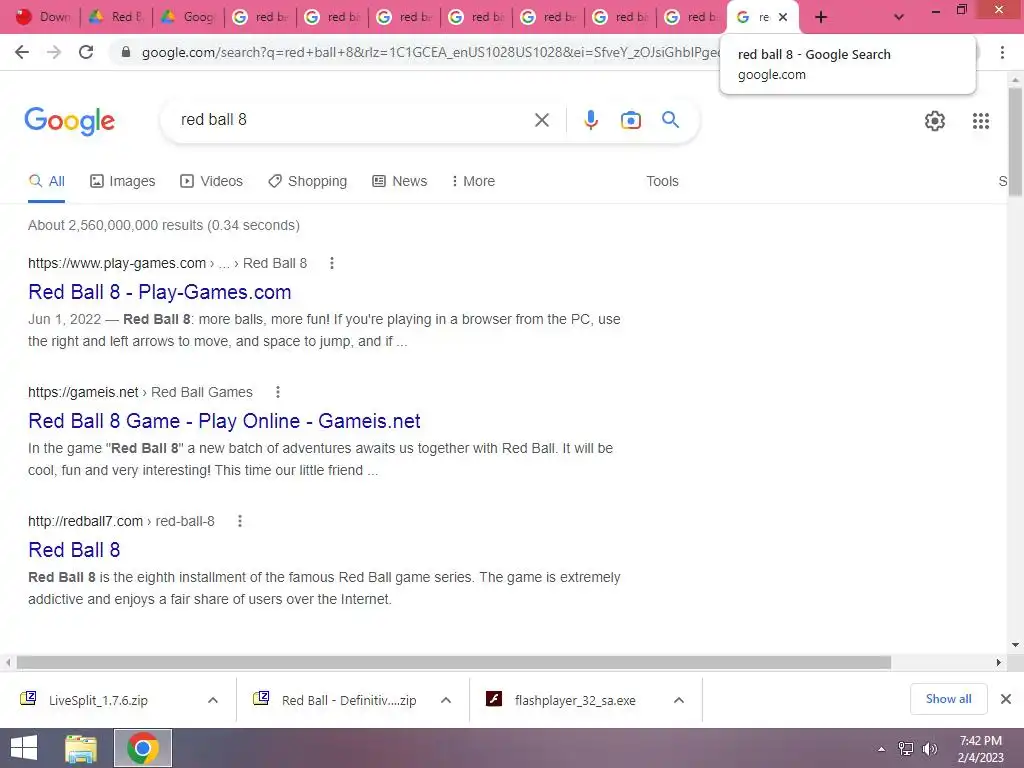The image size is (1024, 768).
Task: Open options for redball7.com result
Action: click(x=240, y=521)
